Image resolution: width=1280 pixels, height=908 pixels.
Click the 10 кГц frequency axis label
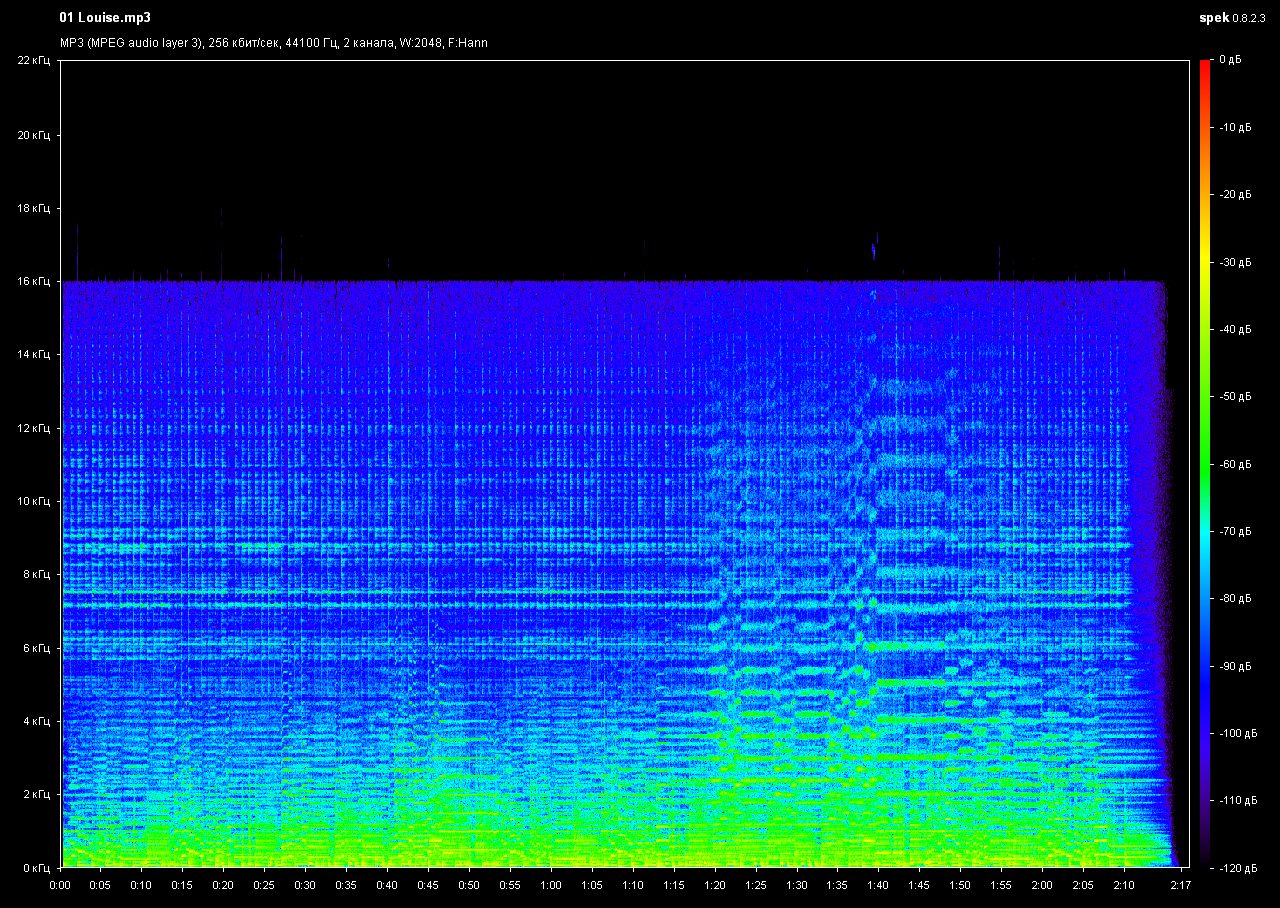click(x=33, y=501)
